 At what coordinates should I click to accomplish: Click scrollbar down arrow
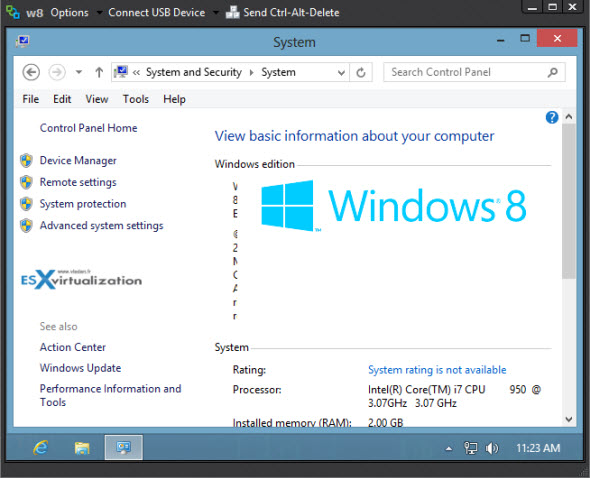(x=569, y=419)
